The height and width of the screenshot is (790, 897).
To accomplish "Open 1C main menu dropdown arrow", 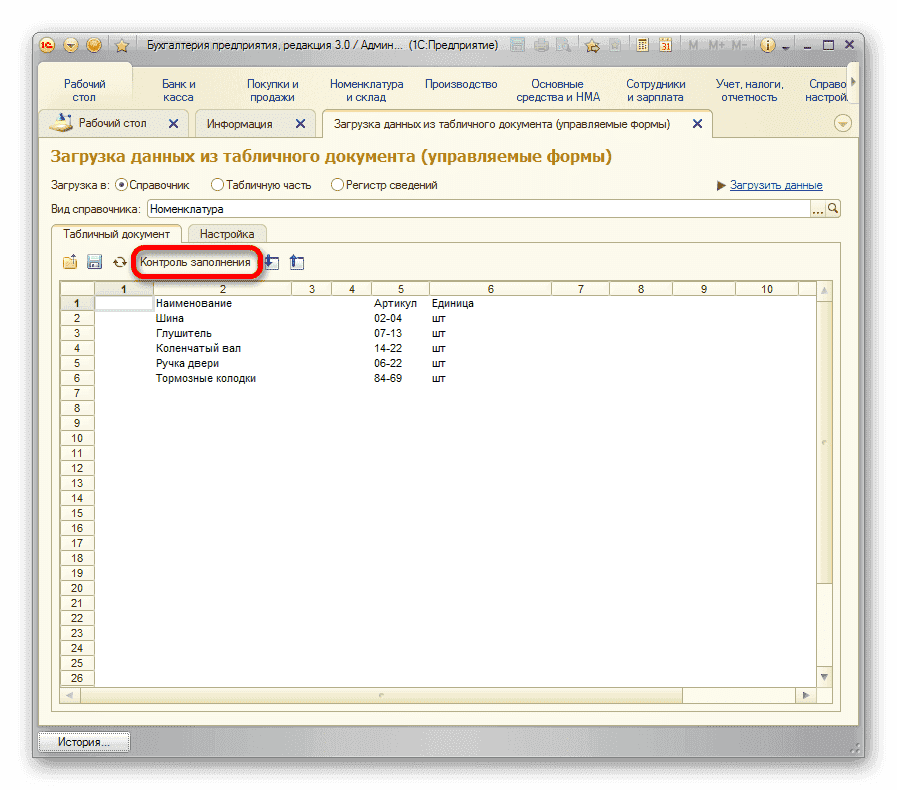I will coord(71,45).
